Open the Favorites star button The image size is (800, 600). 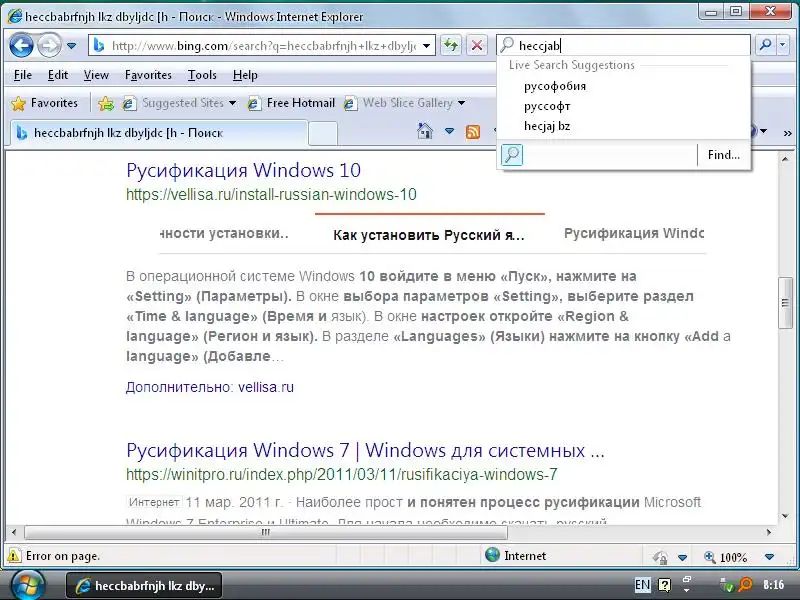[x=44, y=103]
